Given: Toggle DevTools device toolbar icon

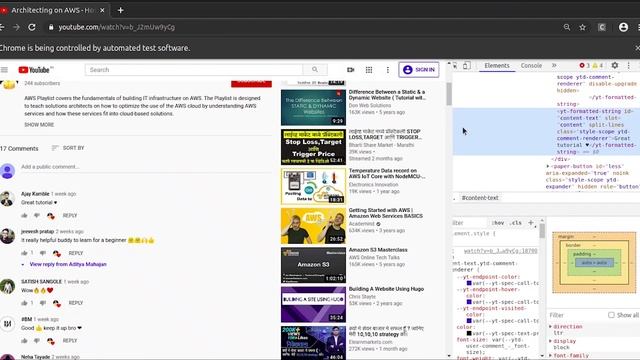Looking at the screenshot, I should 467,65.
